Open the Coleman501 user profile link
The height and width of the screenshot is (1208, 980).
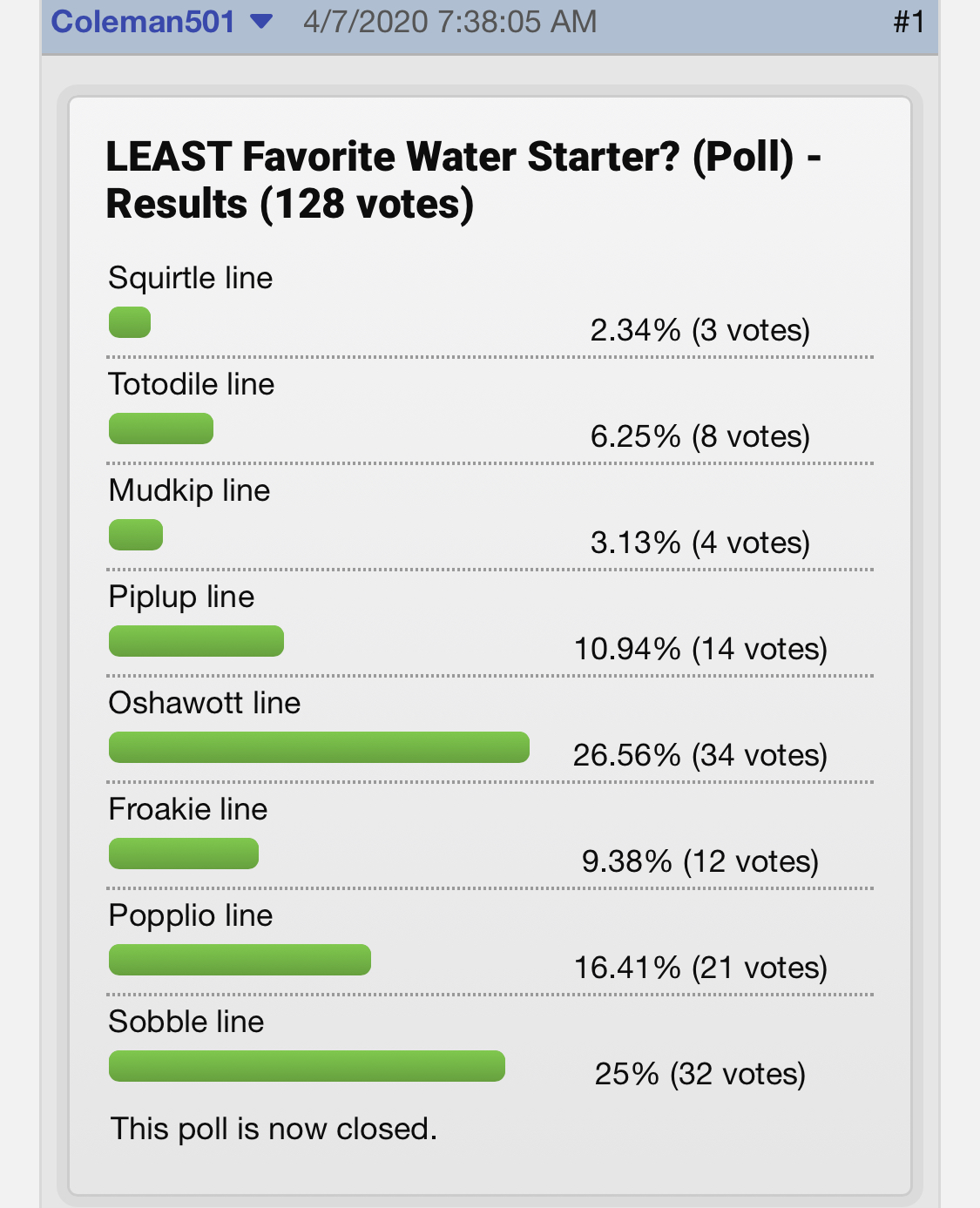click(x=143, y=21)
